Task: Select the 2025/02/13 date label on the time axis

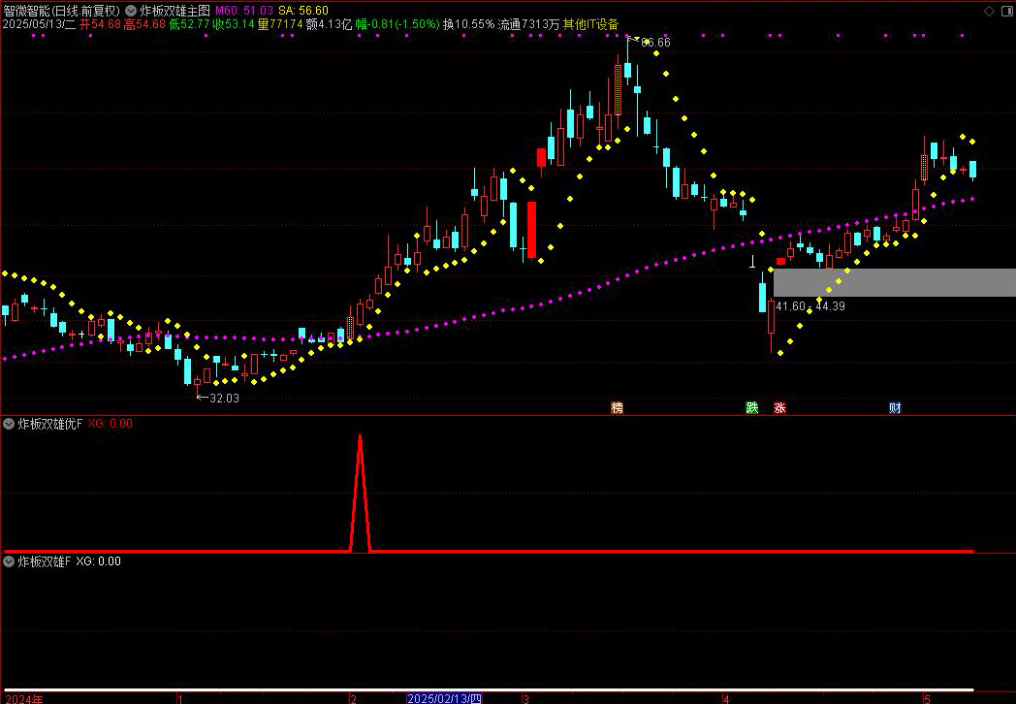Action: point(445,698)
